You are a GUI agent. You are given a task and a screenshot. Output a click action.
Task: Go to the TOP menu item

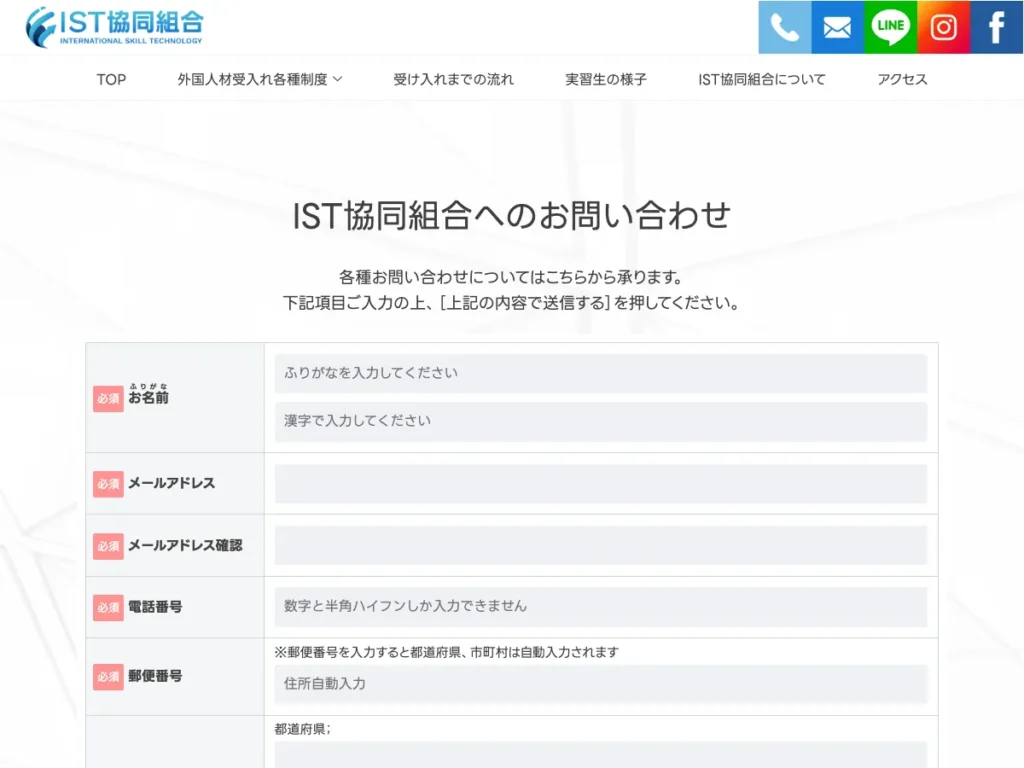tap(112, 80)
